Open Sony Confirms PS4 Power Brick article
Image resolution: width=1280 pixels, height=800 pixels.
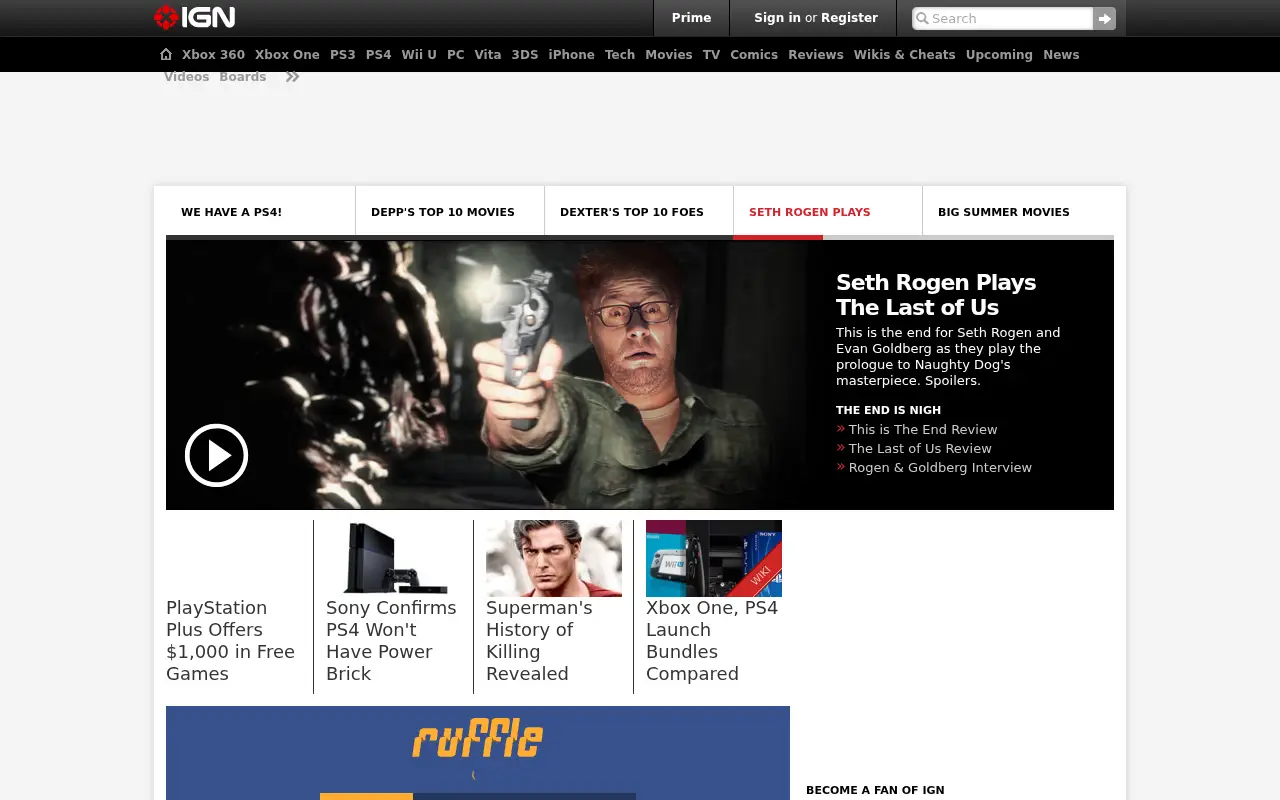pyautogui.click(x=391, y=640)
